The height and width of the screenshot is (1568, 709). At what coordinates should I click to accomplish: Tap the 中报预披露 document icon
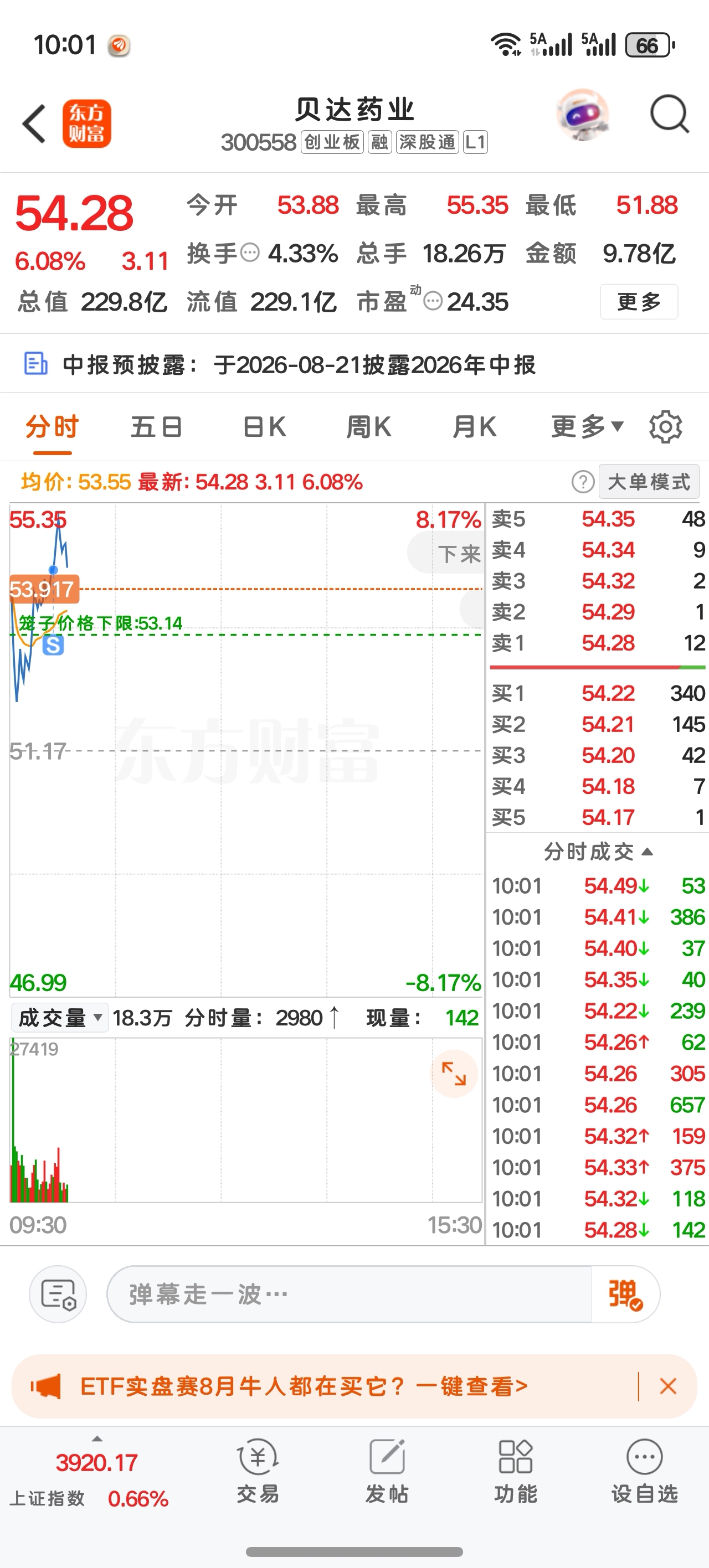[x=35, y=363]
